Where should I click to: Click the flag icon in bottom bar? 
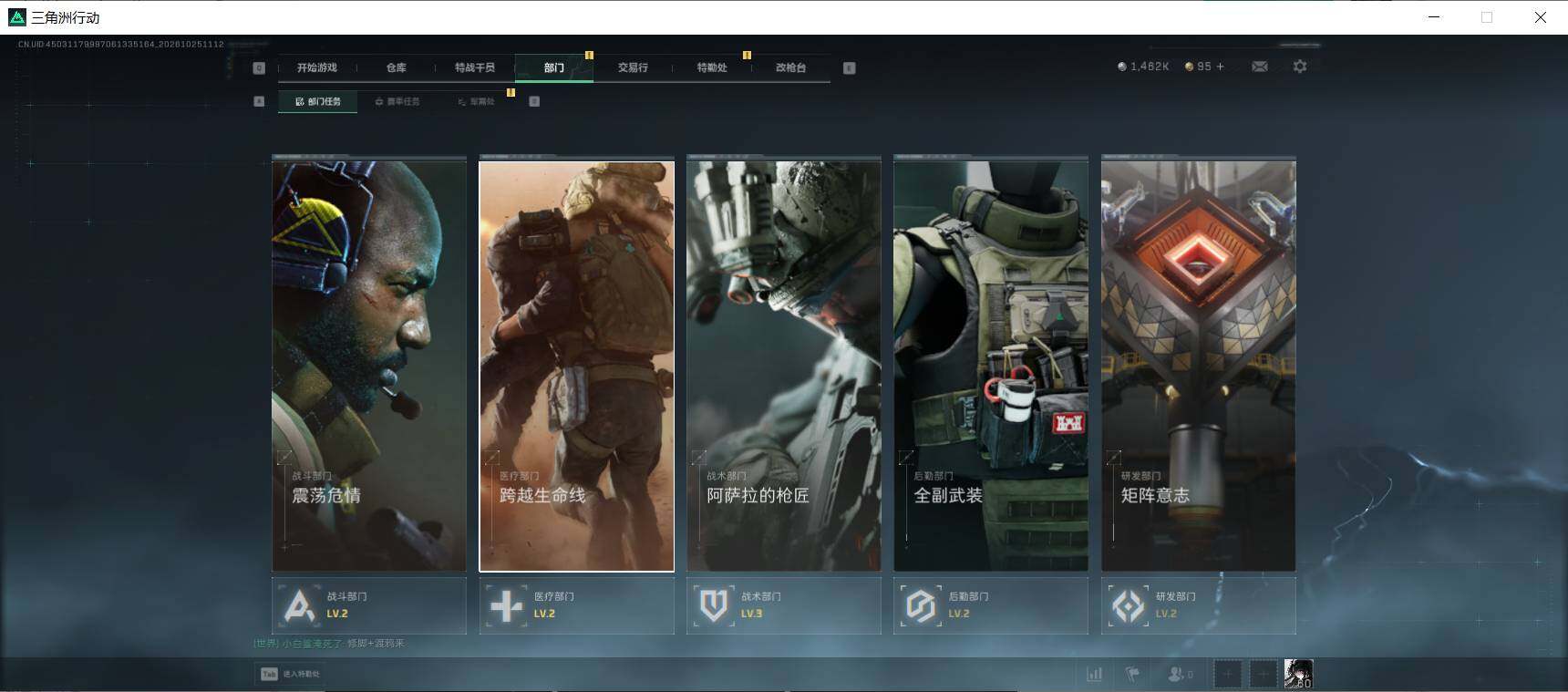click(1132, 675)
